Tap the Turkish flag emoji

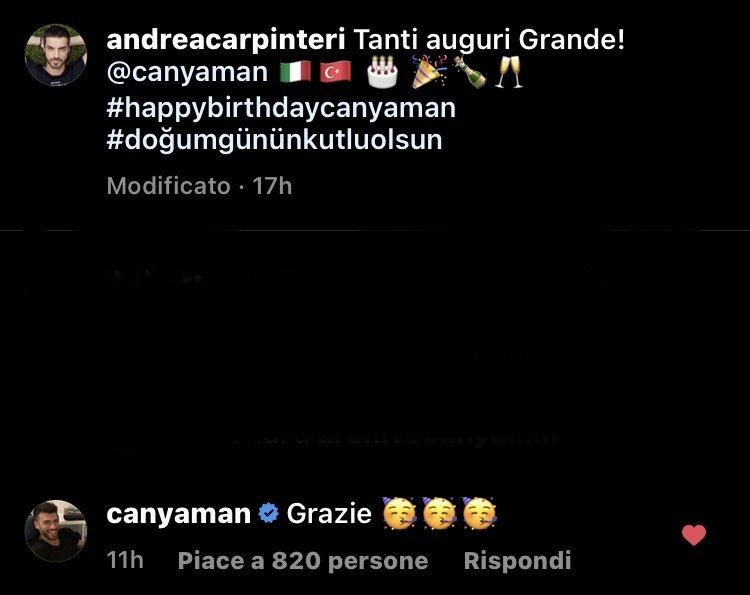335,73
